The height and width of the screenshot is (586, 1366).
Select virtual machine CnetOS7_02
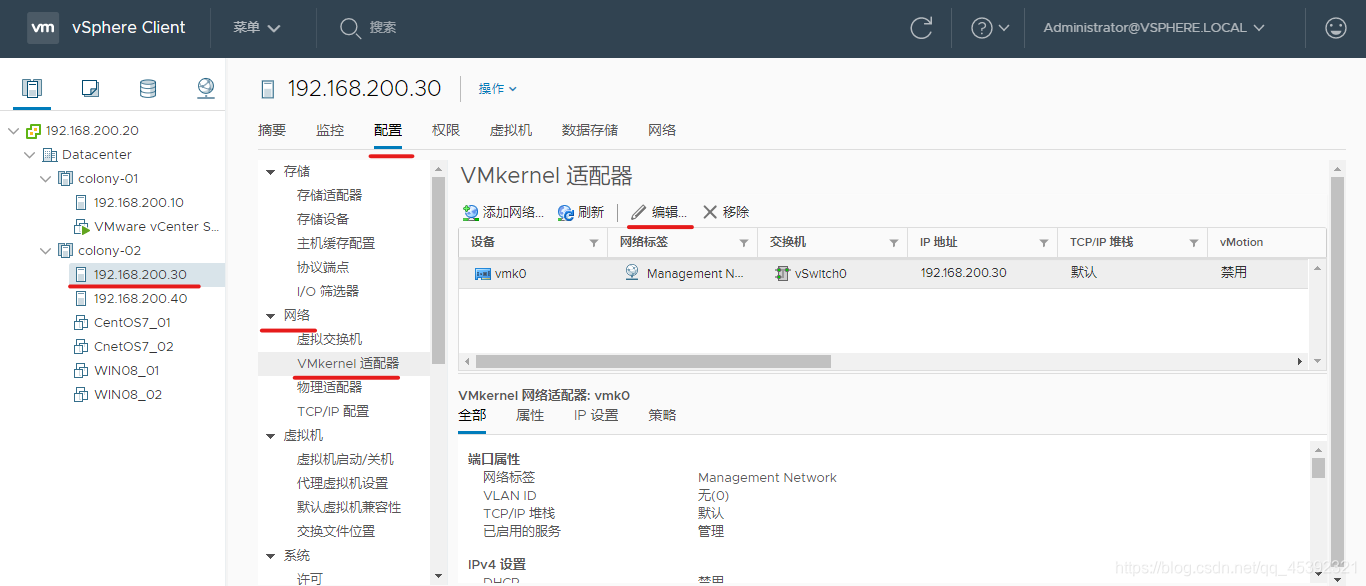133,347
